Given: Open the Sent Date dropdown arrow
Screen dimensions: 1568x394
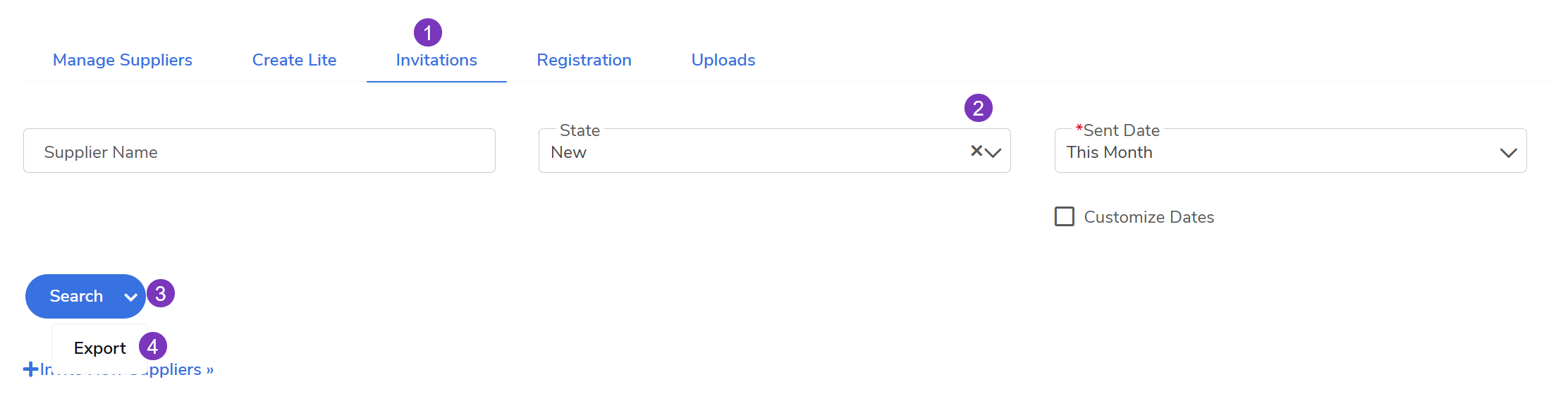Looking at the screenshot, I should click(1508, 152).
